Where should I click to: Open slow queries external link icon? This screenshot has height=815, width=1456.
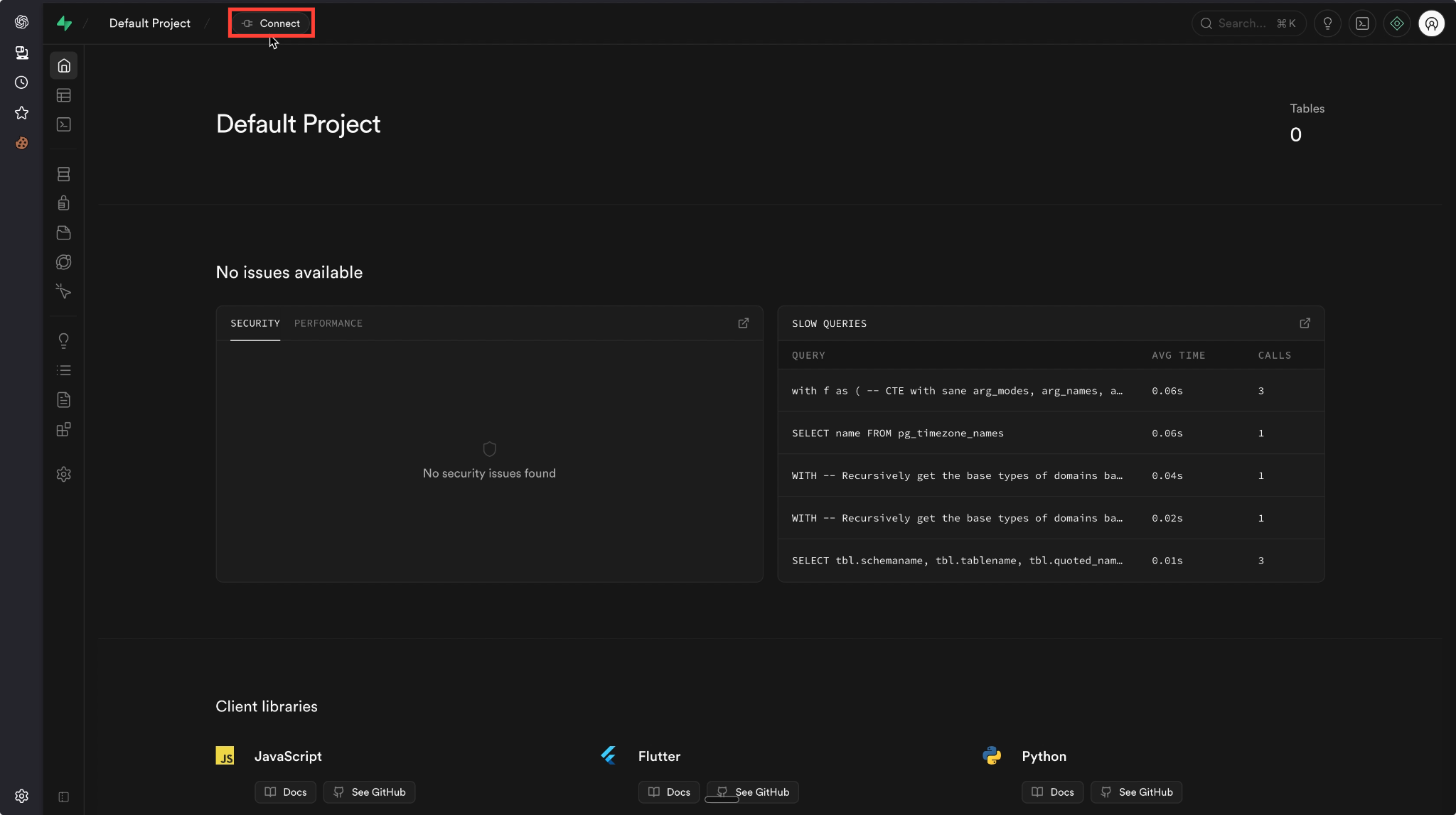pyautogui.click(x=1305, y=323)
